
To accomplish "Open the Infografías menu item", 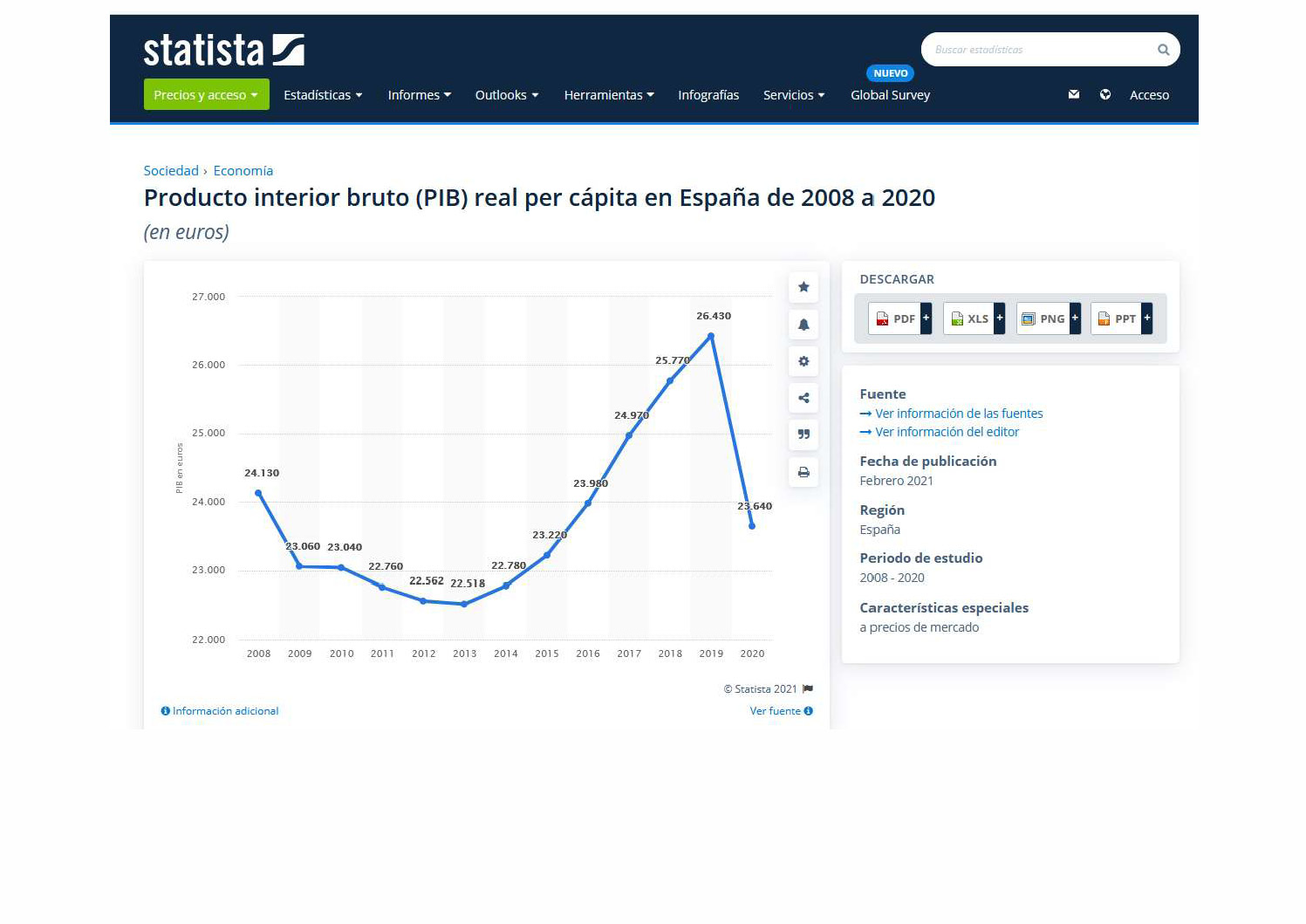I will (x=708, y=95).
